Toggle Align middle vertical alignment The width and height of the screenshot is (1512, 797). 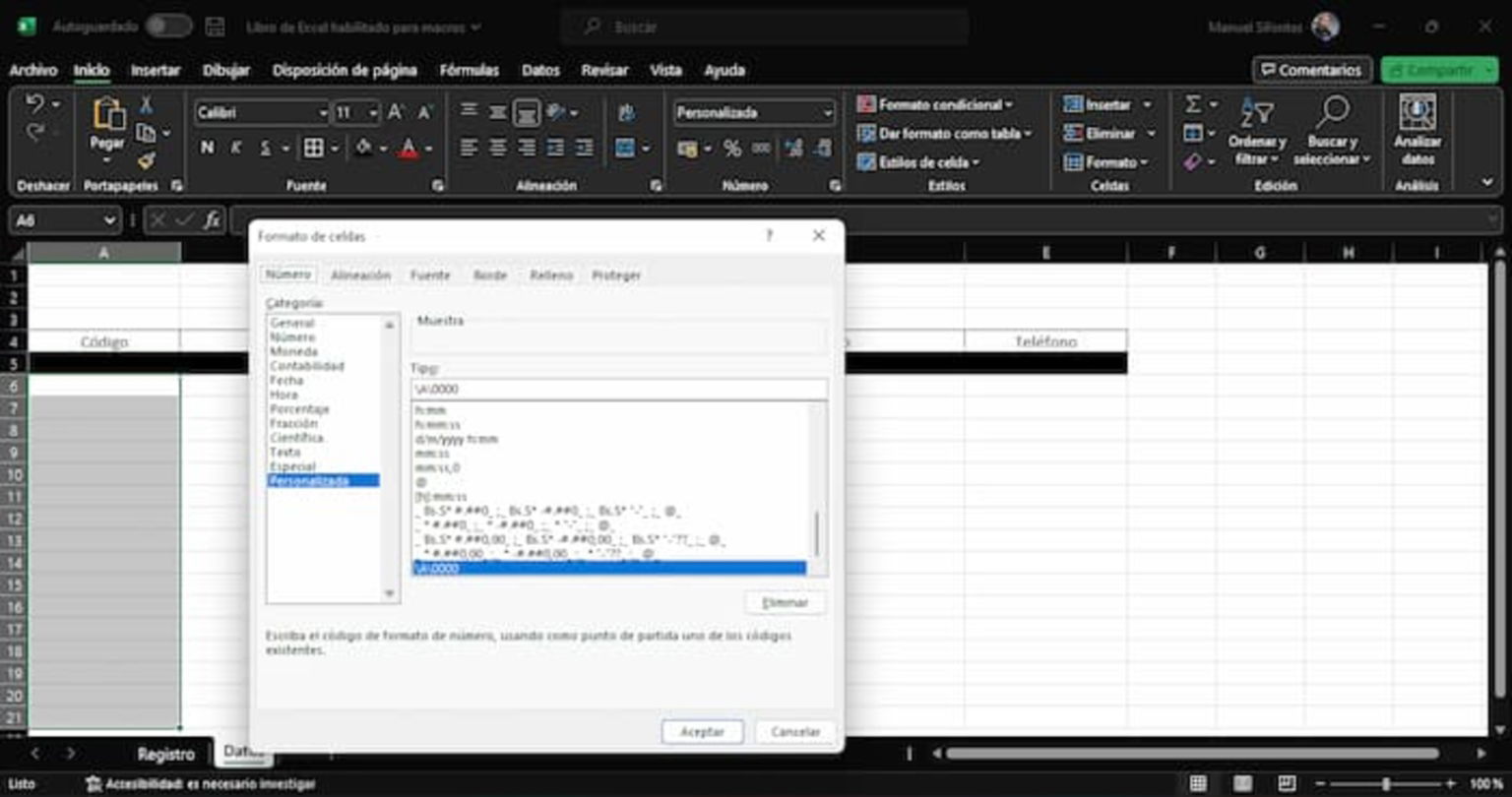[x=498, y=113]
